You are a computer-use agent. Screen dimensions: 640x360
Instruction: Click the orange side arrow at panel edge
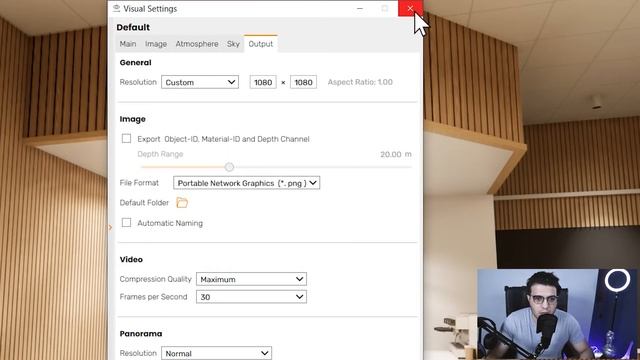pos(110,227)
